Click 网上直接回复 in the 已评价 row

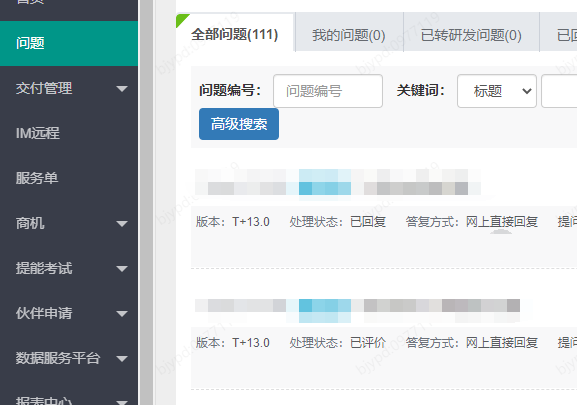[x=502, y=343]
